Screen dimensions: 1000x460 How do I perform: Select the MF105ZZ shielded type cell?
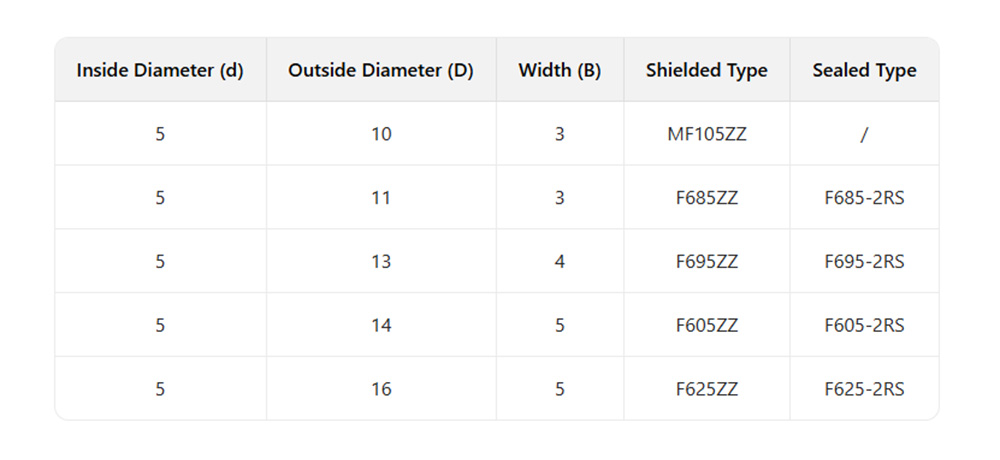click(x=707, y=134)
